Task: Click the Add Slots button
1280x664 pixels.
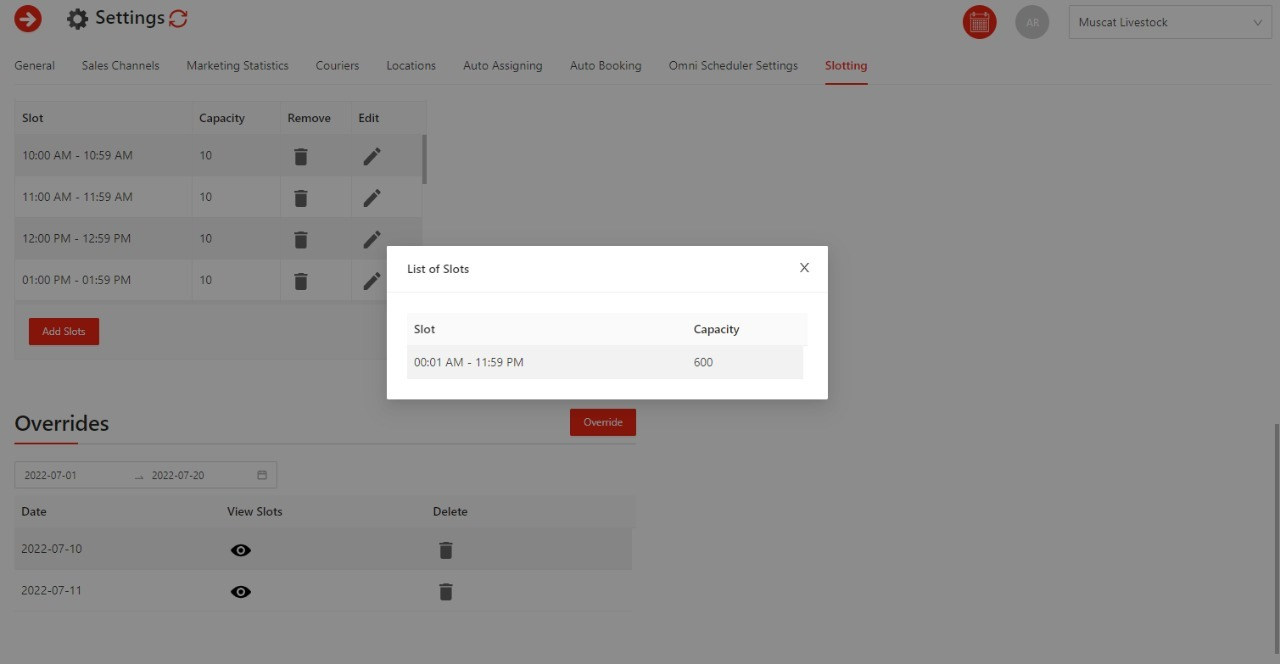Action: pos(64,332)
